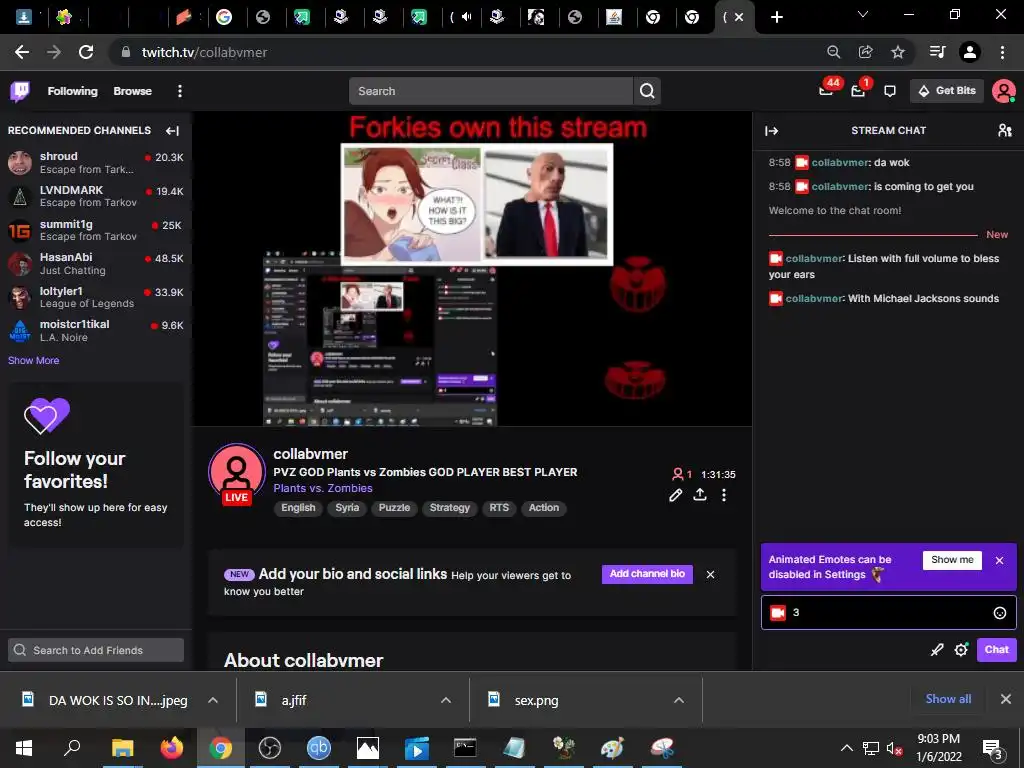Viewport: 1024px width, 768px height.
Task: Expand options for sex.png download
Action: pyautogui.click(x=679, y=700)
